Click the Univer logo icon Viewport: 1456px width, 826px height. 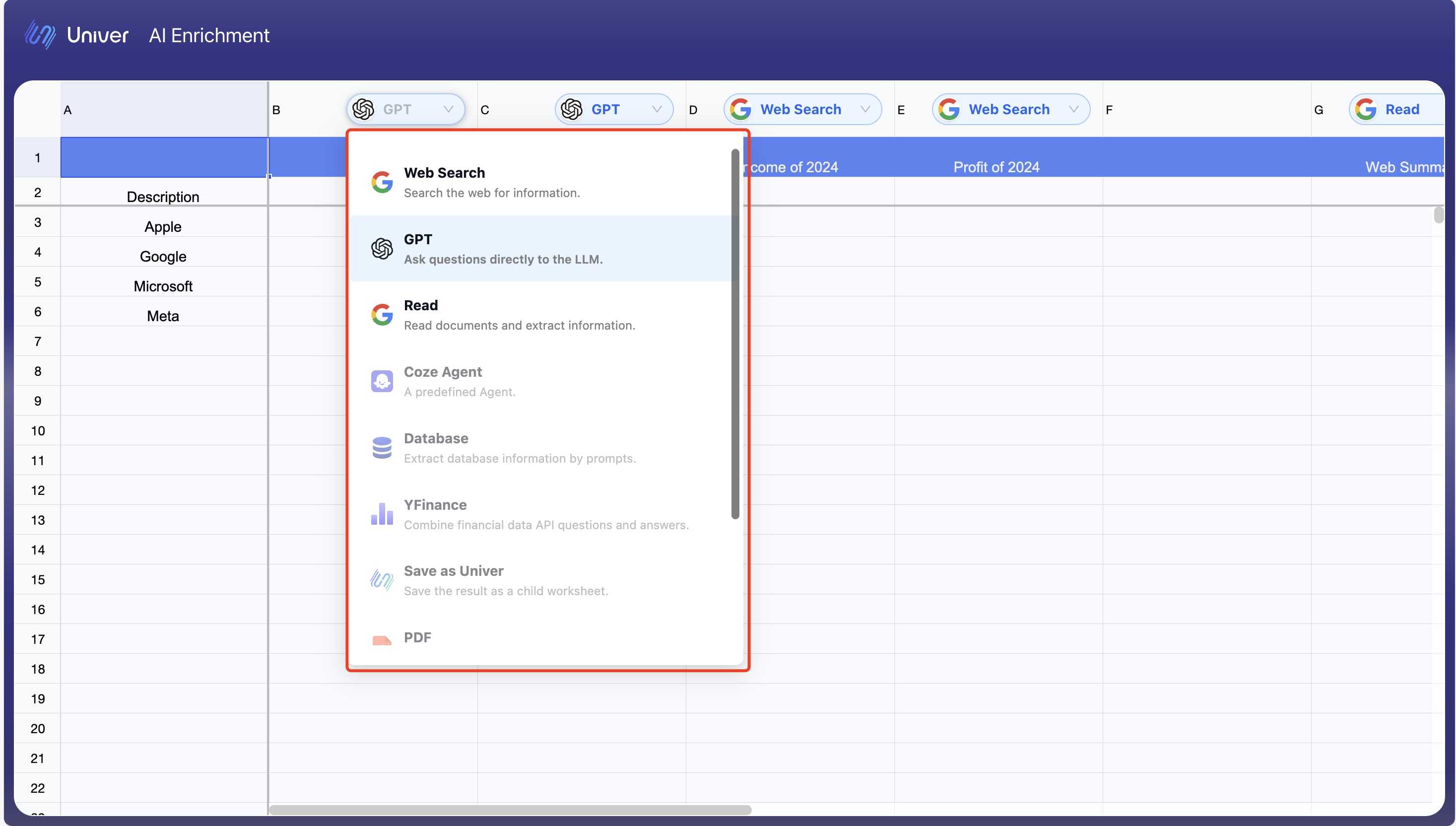pos(40,35)
